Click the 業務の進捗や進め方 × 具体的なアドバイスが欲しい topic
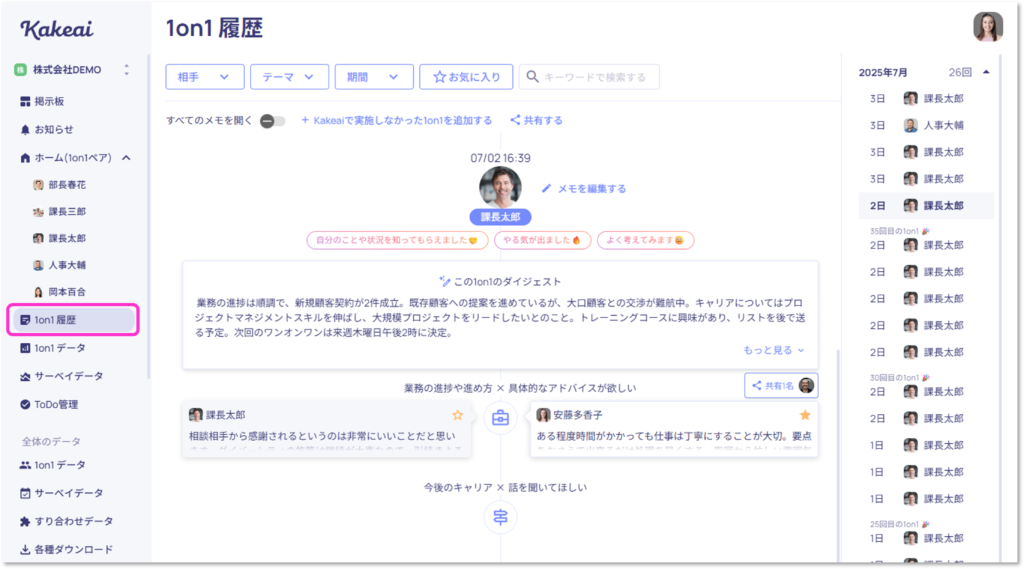This screenshot has height=569, width=1024. coord(520,388)
